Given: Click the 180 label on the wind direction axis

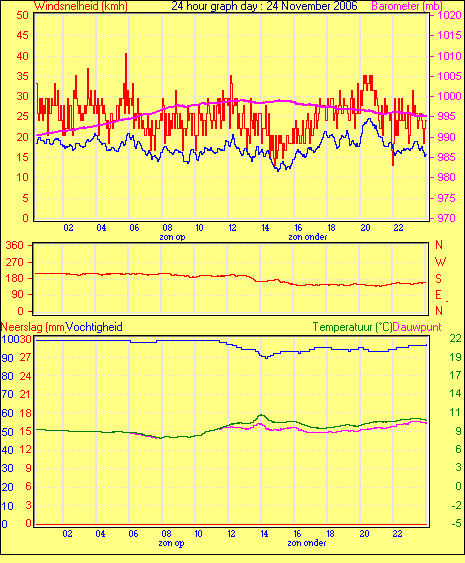Looking at the screenshot, I should (14, 278).
